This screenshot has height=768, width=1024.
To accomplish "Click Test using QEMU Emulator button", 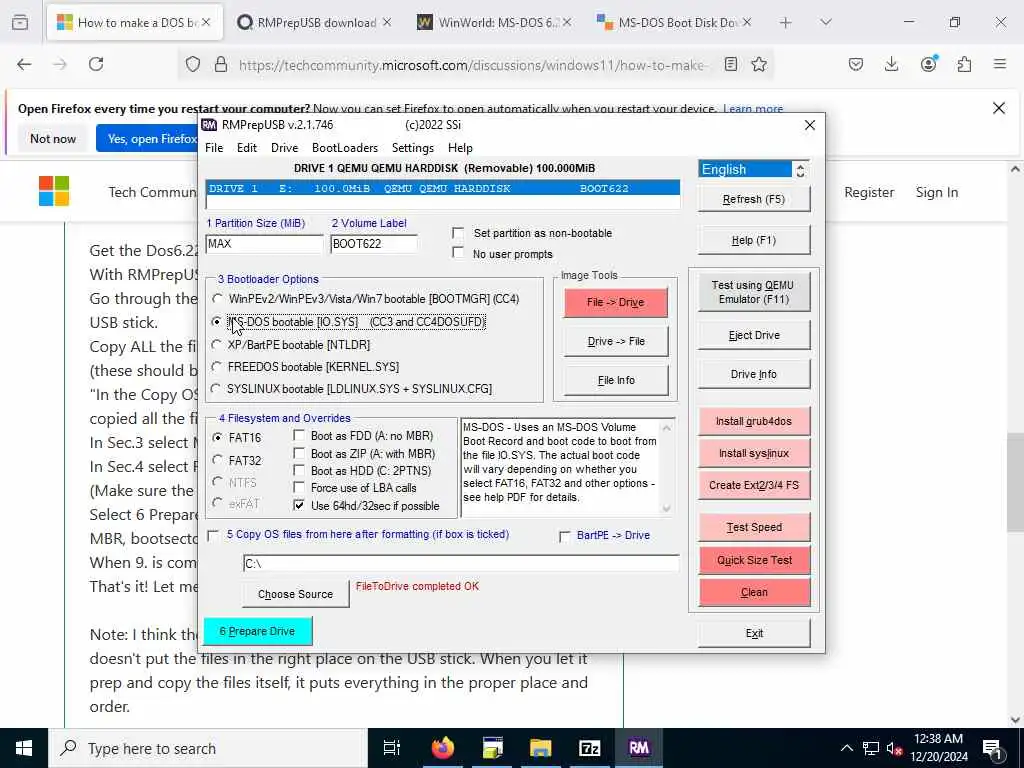I will [x=754, y=292].
